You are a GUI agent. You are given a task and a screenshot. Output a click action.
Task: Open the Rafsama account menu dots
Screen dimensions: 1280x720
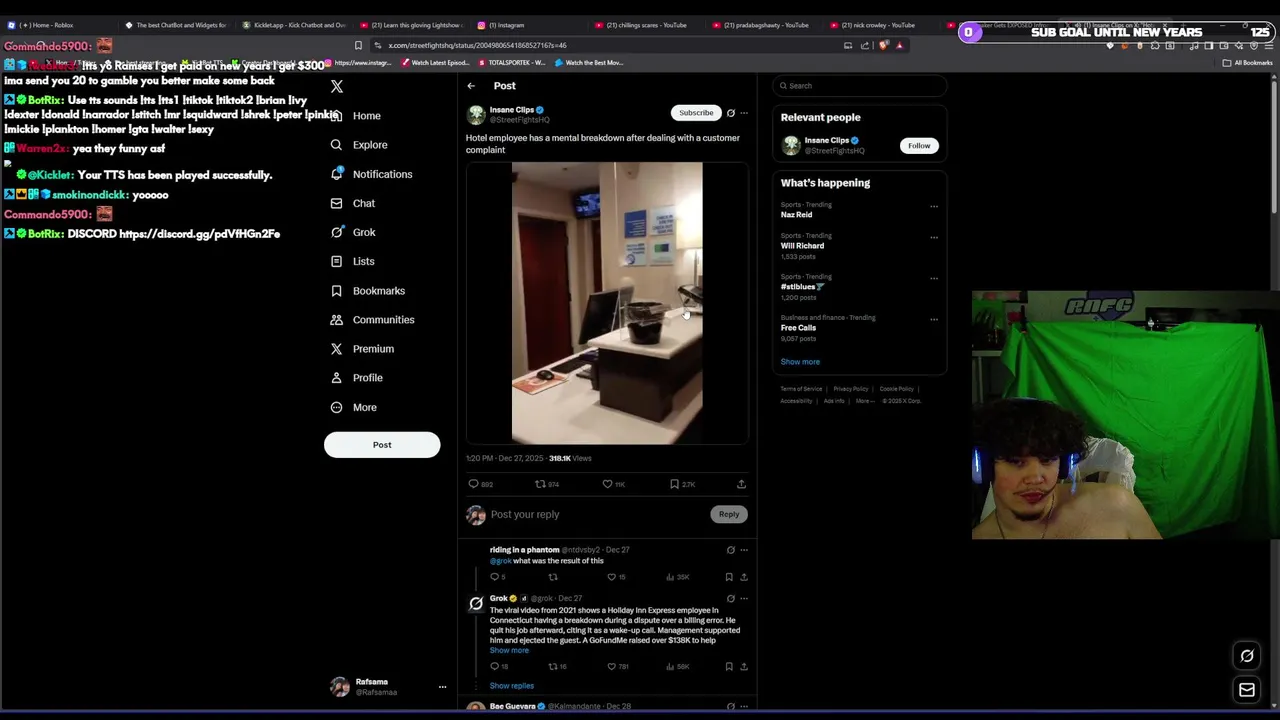[x=442, y=687]
